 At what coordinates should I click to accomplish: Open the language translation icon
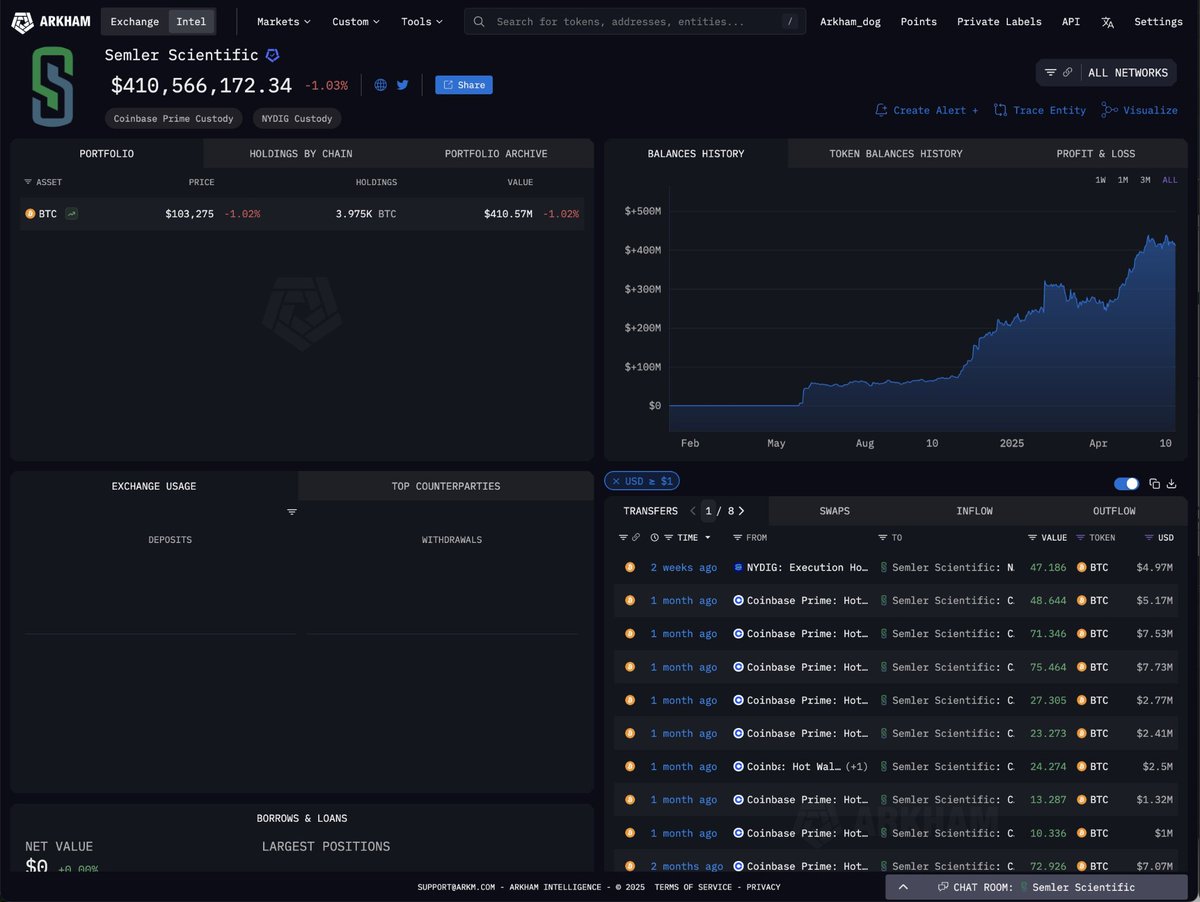tap(1107, 21)
